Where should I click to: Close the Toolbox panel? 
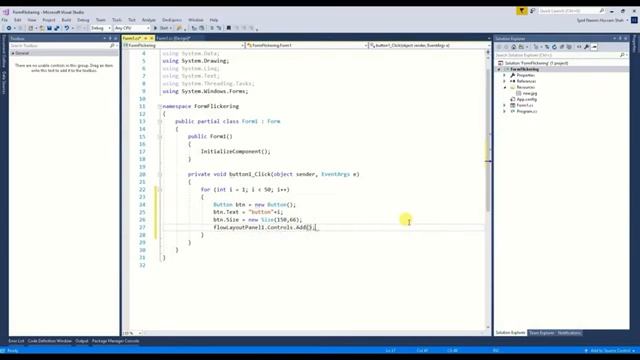[x=116, y=38]
